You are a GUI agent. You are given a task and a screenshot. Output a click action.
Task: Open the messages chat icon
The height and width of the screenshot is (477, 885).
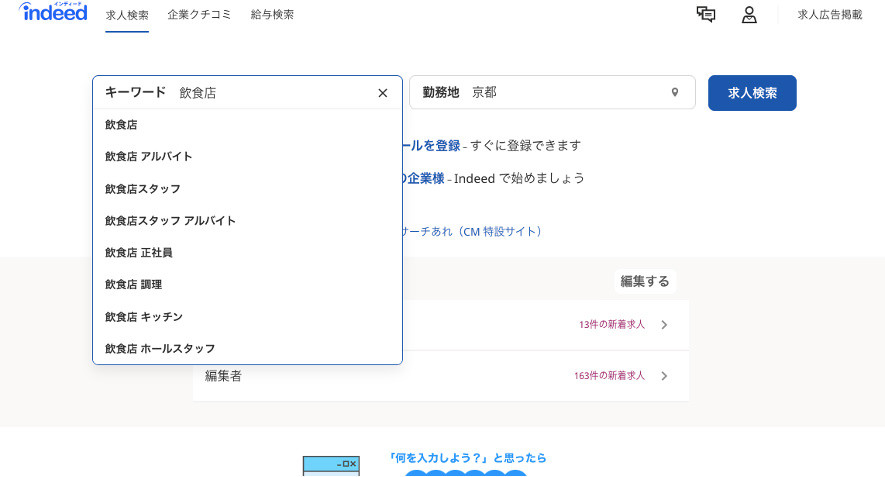click(706, 14)
